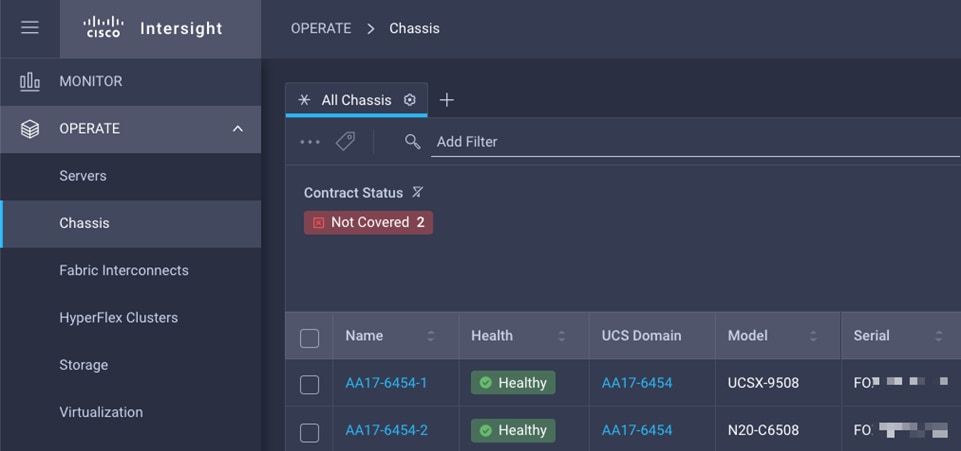Click green check icon for AA17-6454-1 health
The image size is (961, 451).
click(485, 383)
